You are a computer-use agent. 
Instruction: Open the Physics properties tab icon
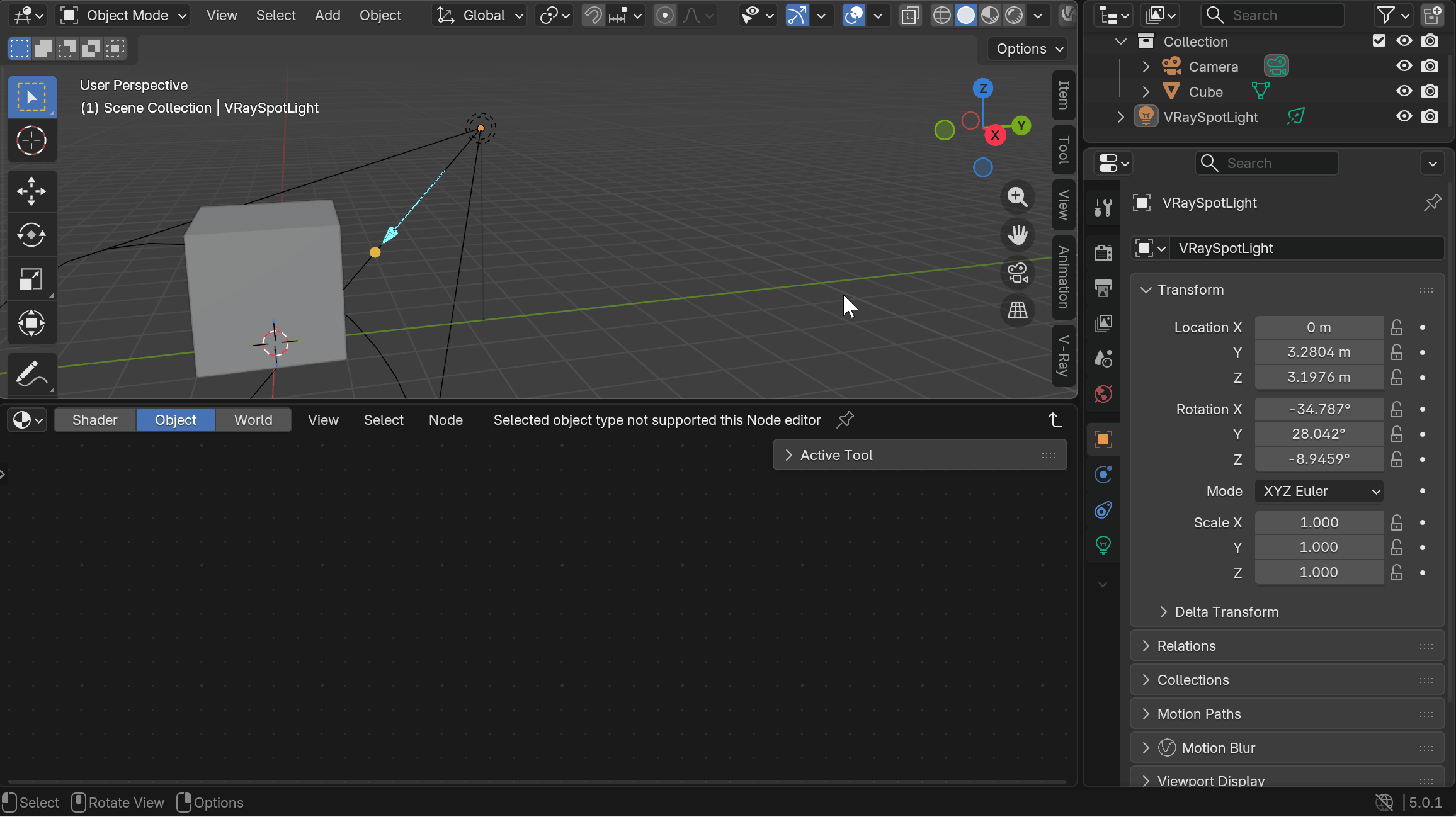1103,475
